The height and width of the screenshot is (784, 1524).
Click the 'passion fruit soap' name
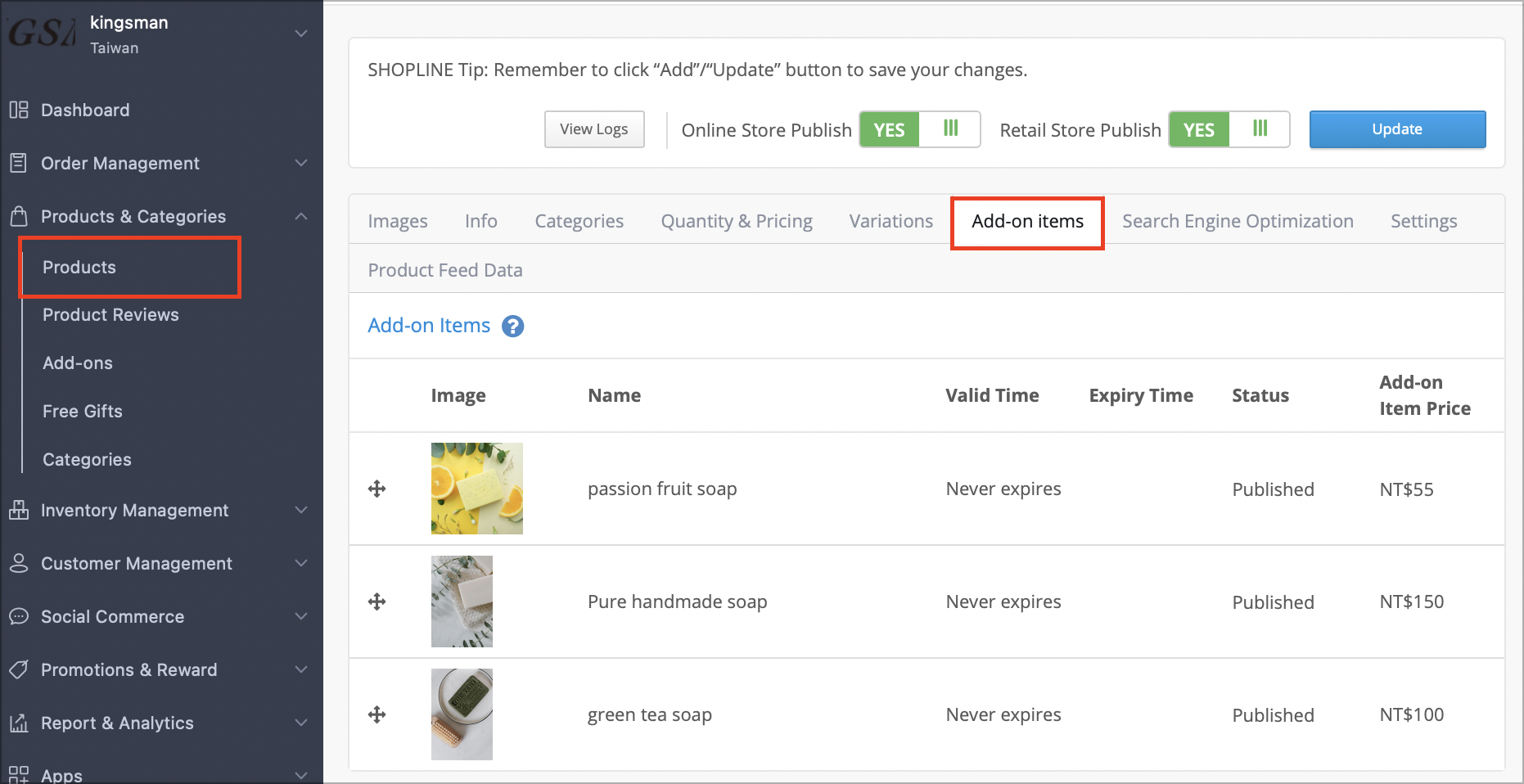[662, 489]
